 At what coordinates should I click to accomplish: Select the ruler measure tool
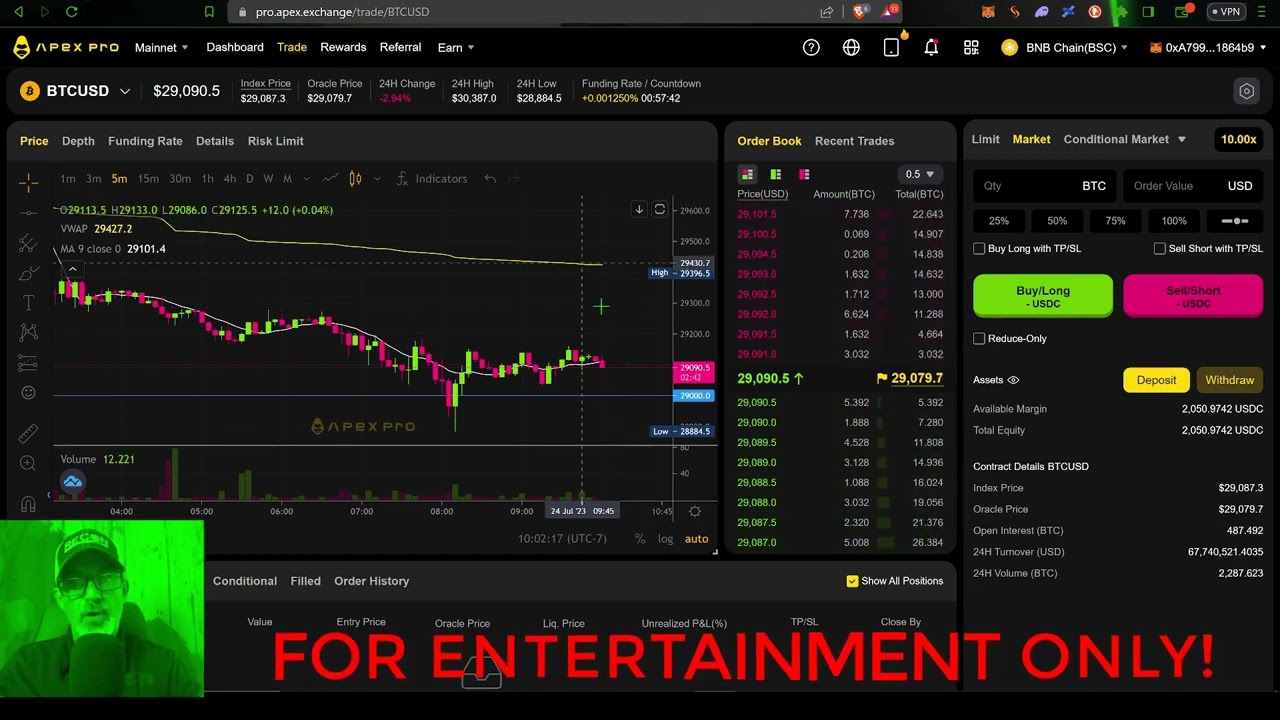tap(28, 433)
